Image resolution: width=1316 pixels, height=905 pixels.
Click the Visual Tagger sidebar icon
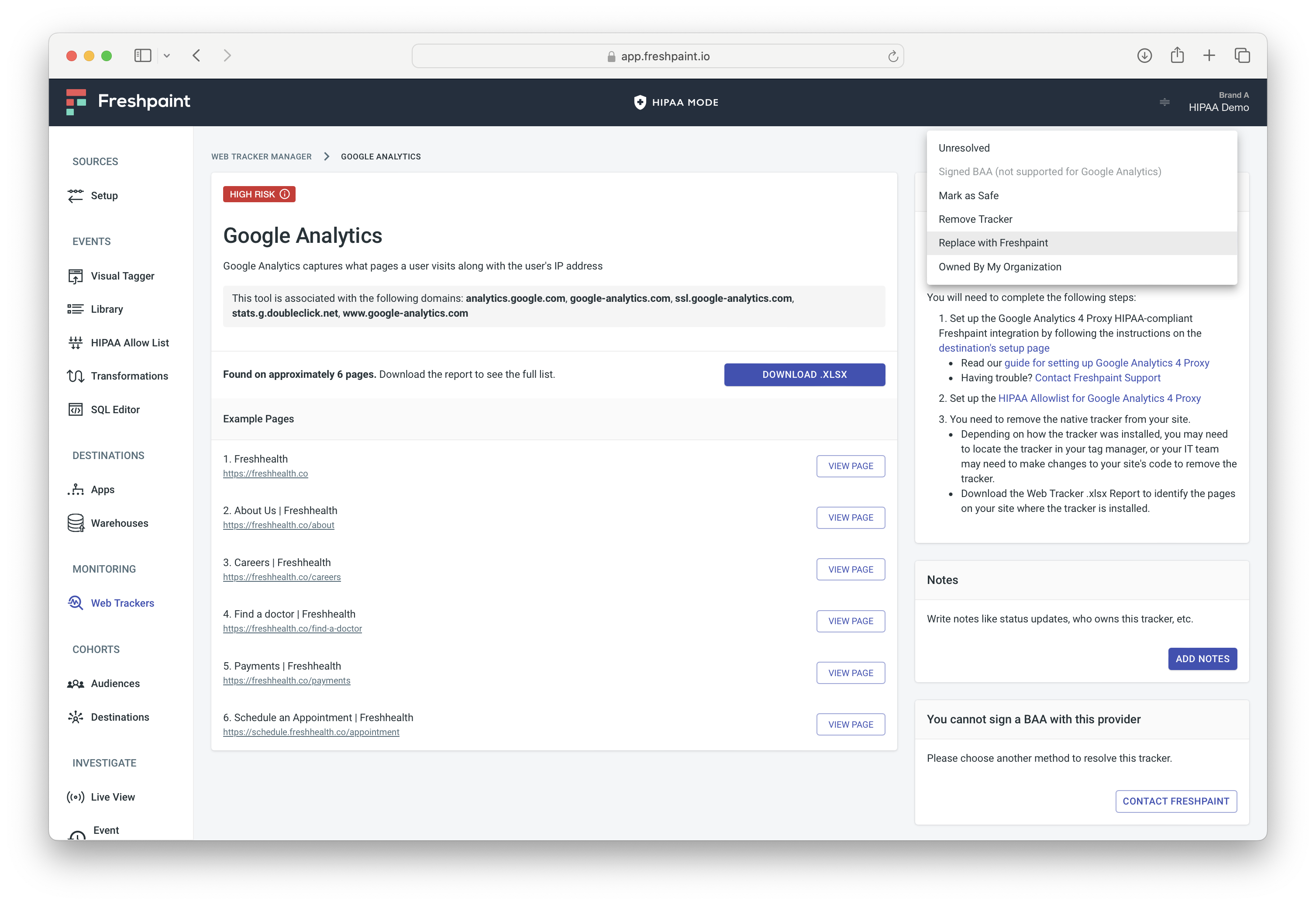pos(76,276)
